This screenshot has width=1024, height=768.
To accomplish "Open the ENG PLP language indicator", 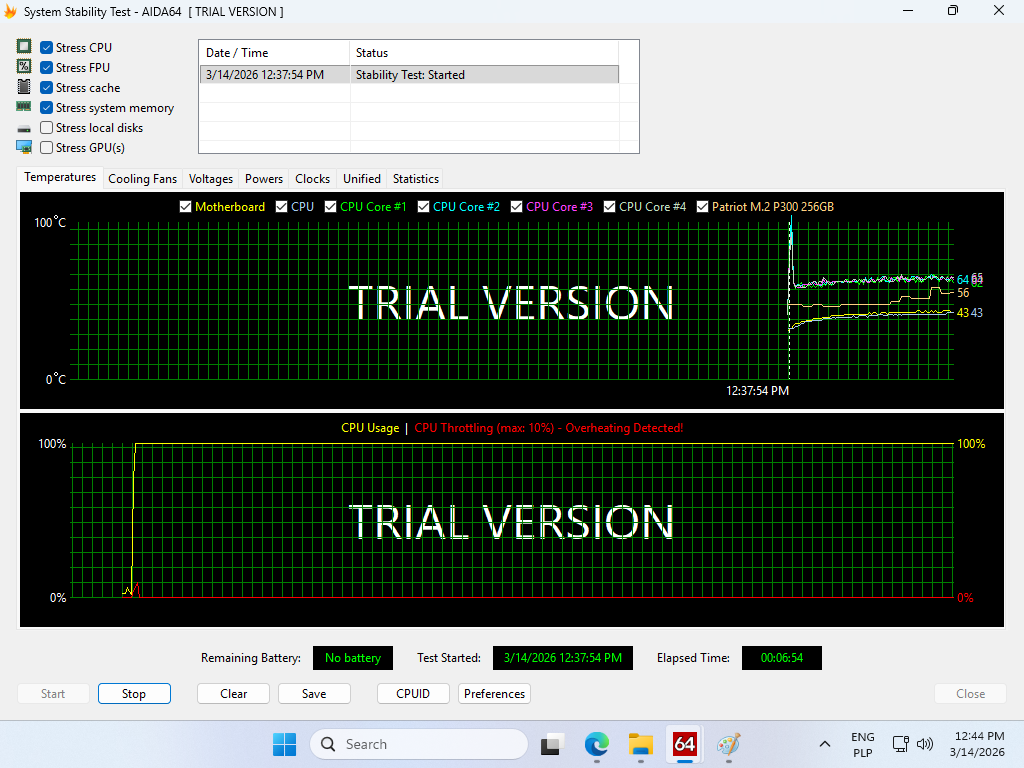I will (863, 744).
